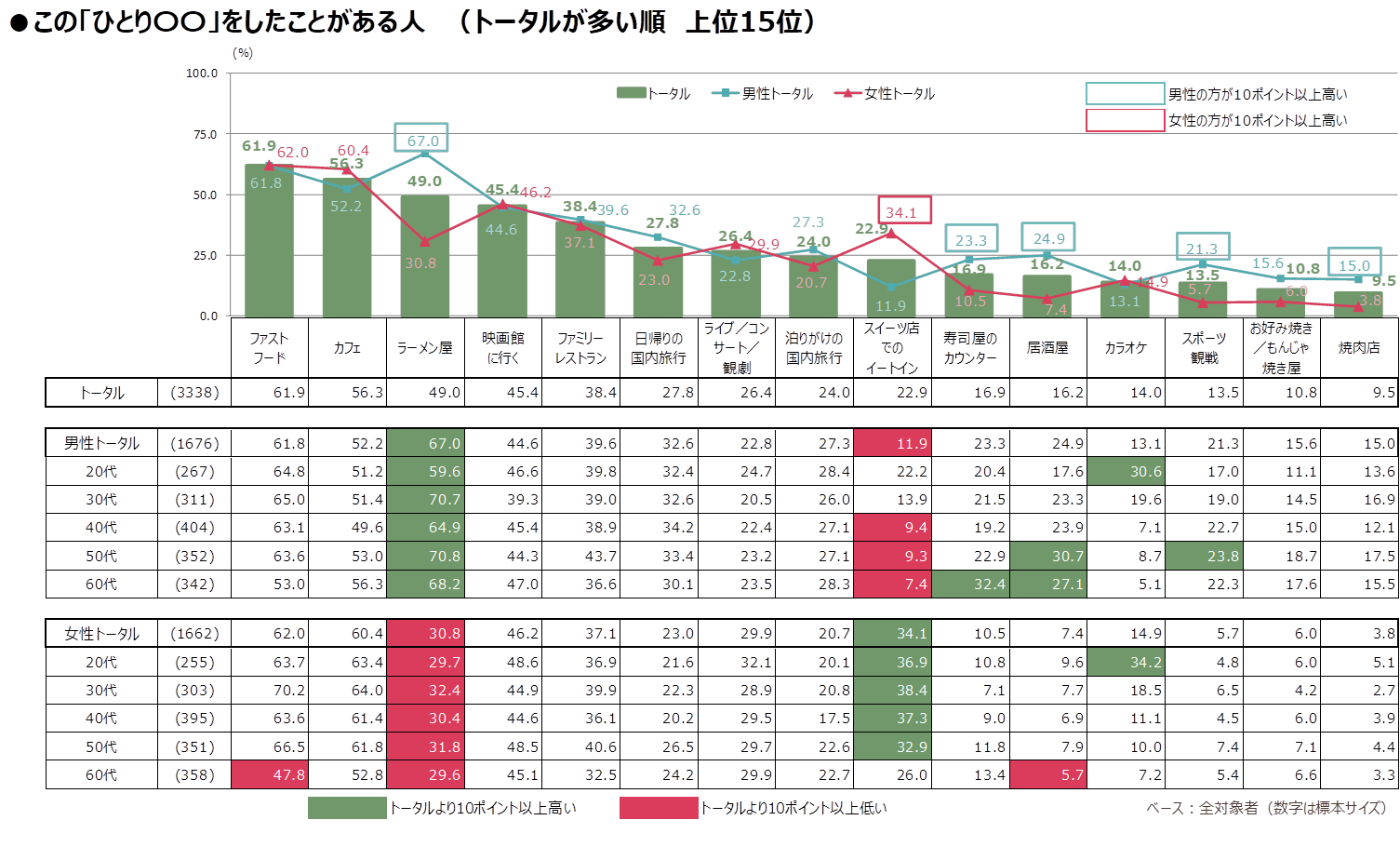Click the 焼肉店 column header
Screen dimensions: 1400x847
tap(1359, 347)
